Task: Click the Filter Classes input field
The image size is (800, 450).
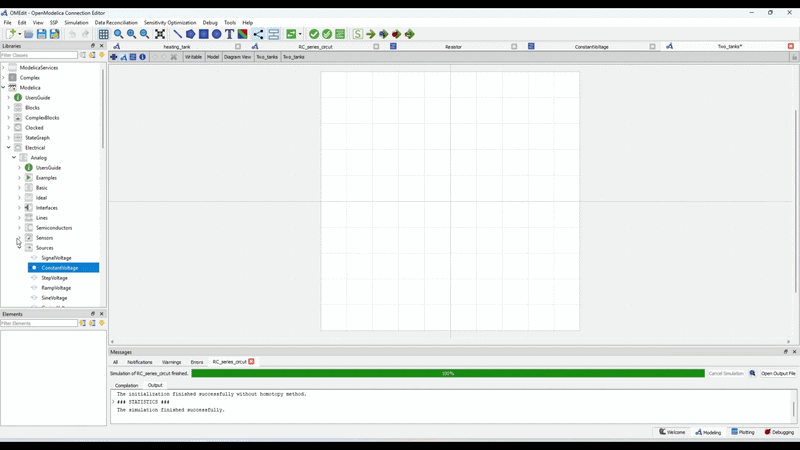Action: 39,55
